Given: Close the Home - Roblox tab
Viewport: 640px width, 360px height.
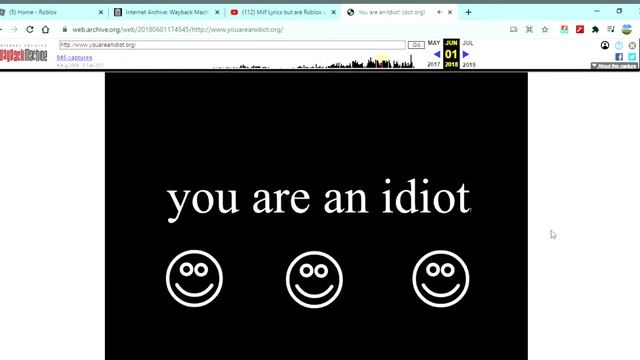Looking at the screenshot, I should [x=101, y=12].
